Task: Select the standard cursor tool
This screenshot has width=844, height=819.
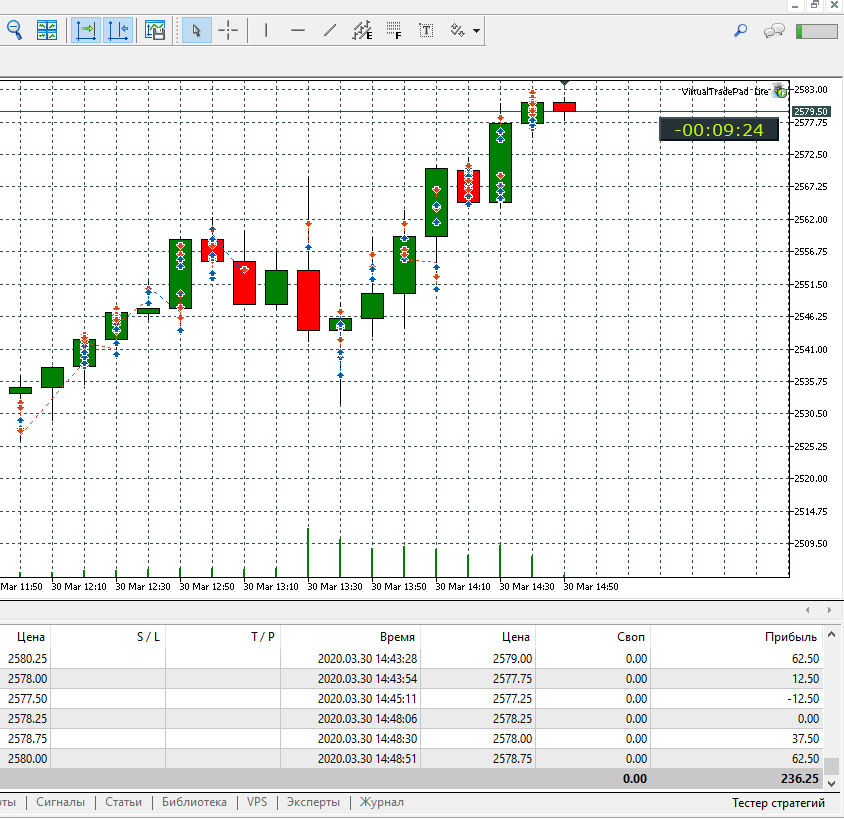Action: click(196, 30)
